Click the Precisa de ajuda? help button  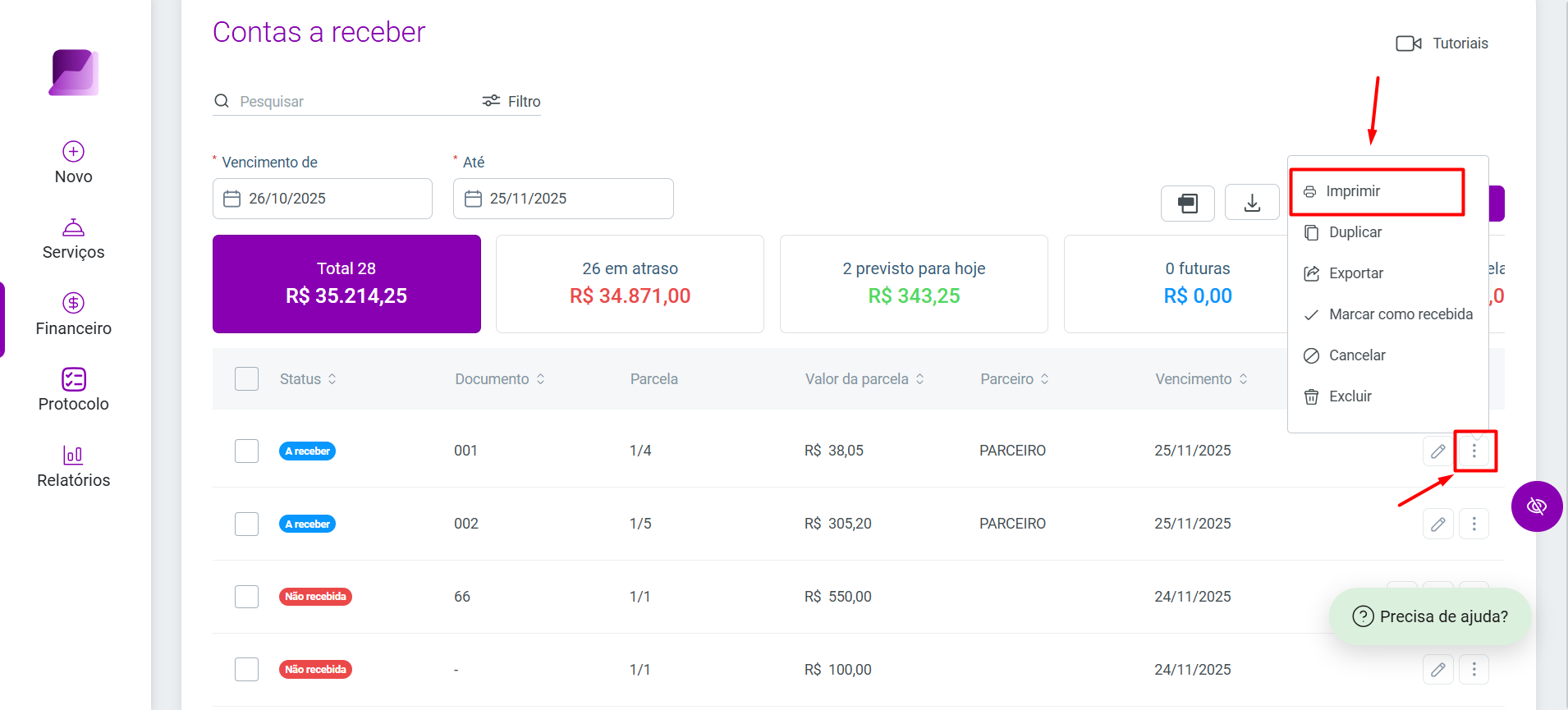(1430, 616)
